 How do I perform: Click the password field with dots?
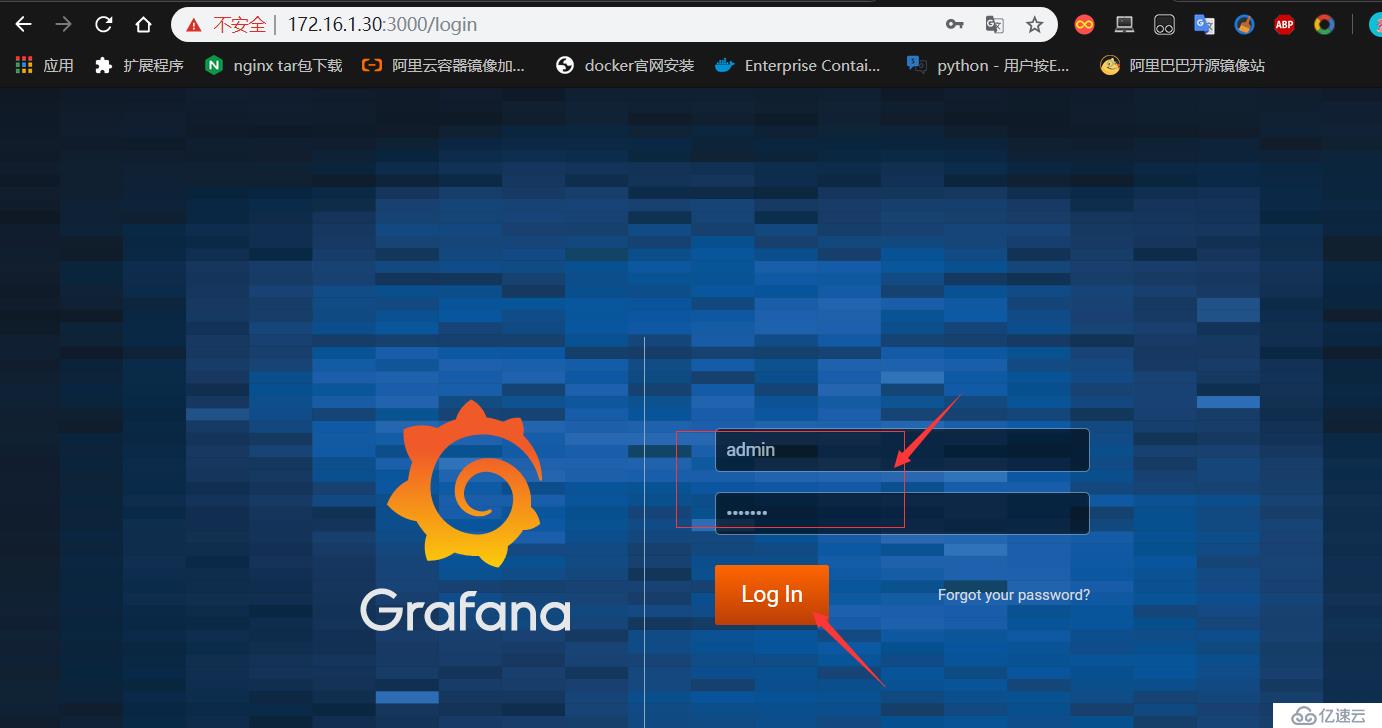[x=902, y=513]
